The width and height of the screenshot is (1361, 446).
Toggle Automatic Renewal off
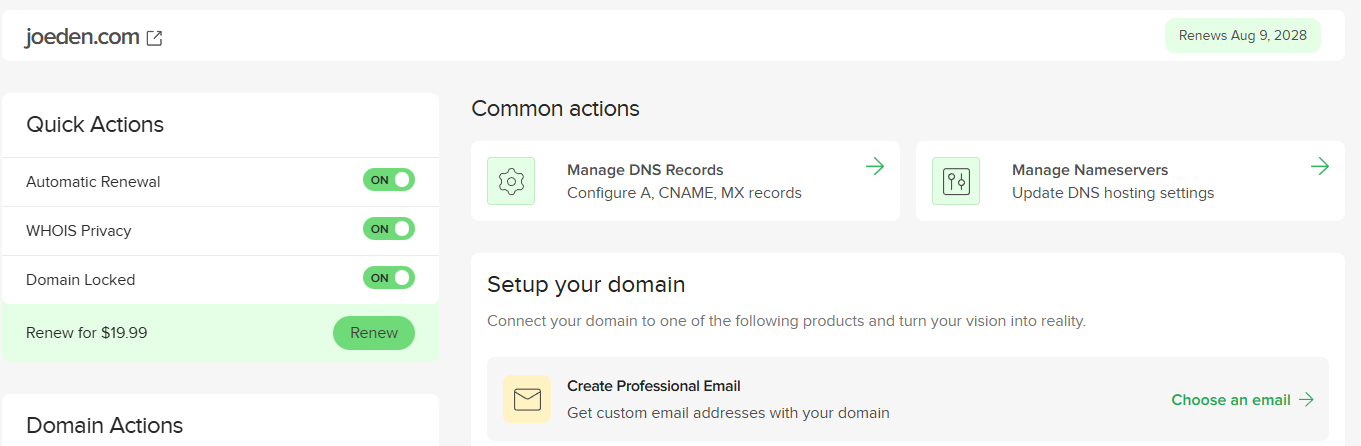389,180
